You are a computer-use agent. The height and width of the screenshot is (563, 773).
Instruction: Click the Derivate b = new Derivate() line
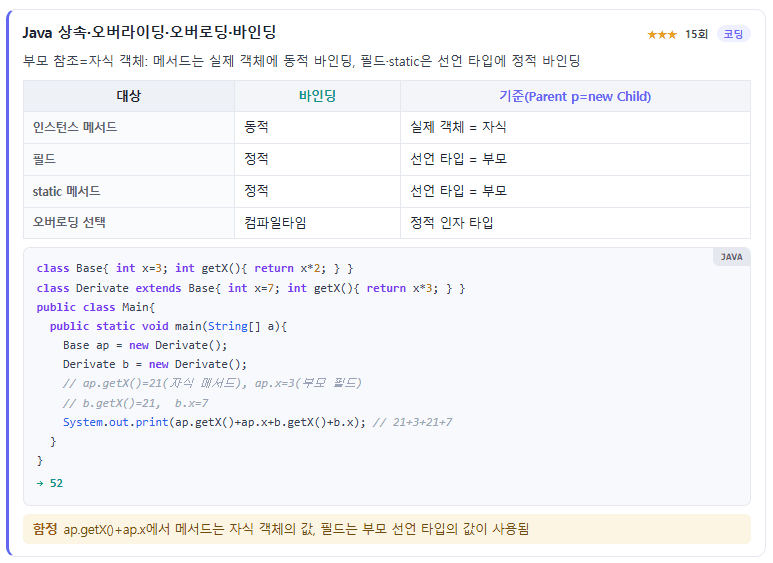155,364
